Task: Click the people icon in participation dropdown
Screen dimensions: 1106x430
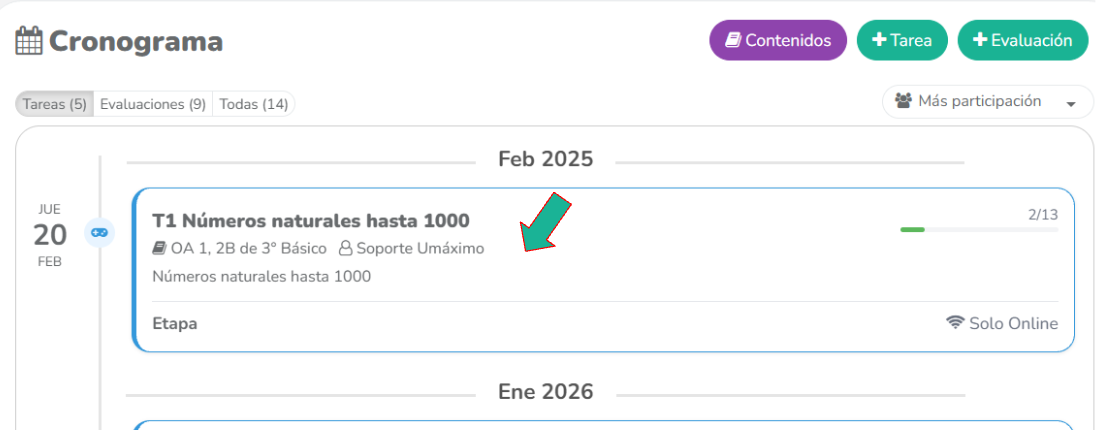Action: coord(904,102)
